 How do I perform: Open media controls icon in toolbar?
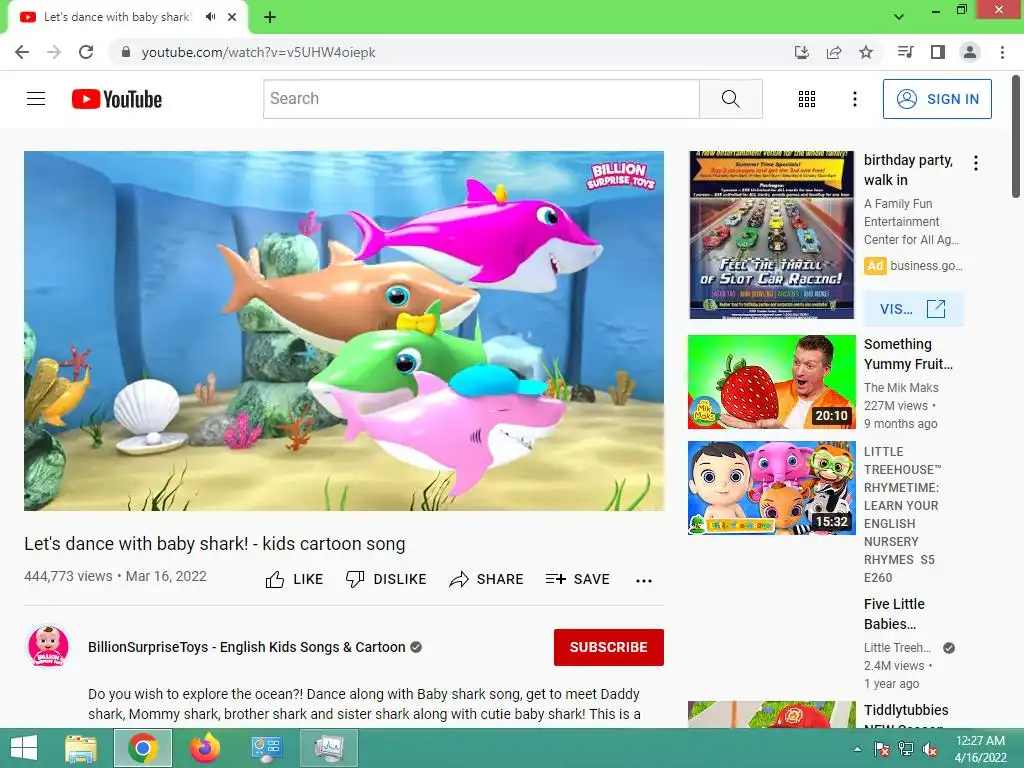click(x=905, y=52)
